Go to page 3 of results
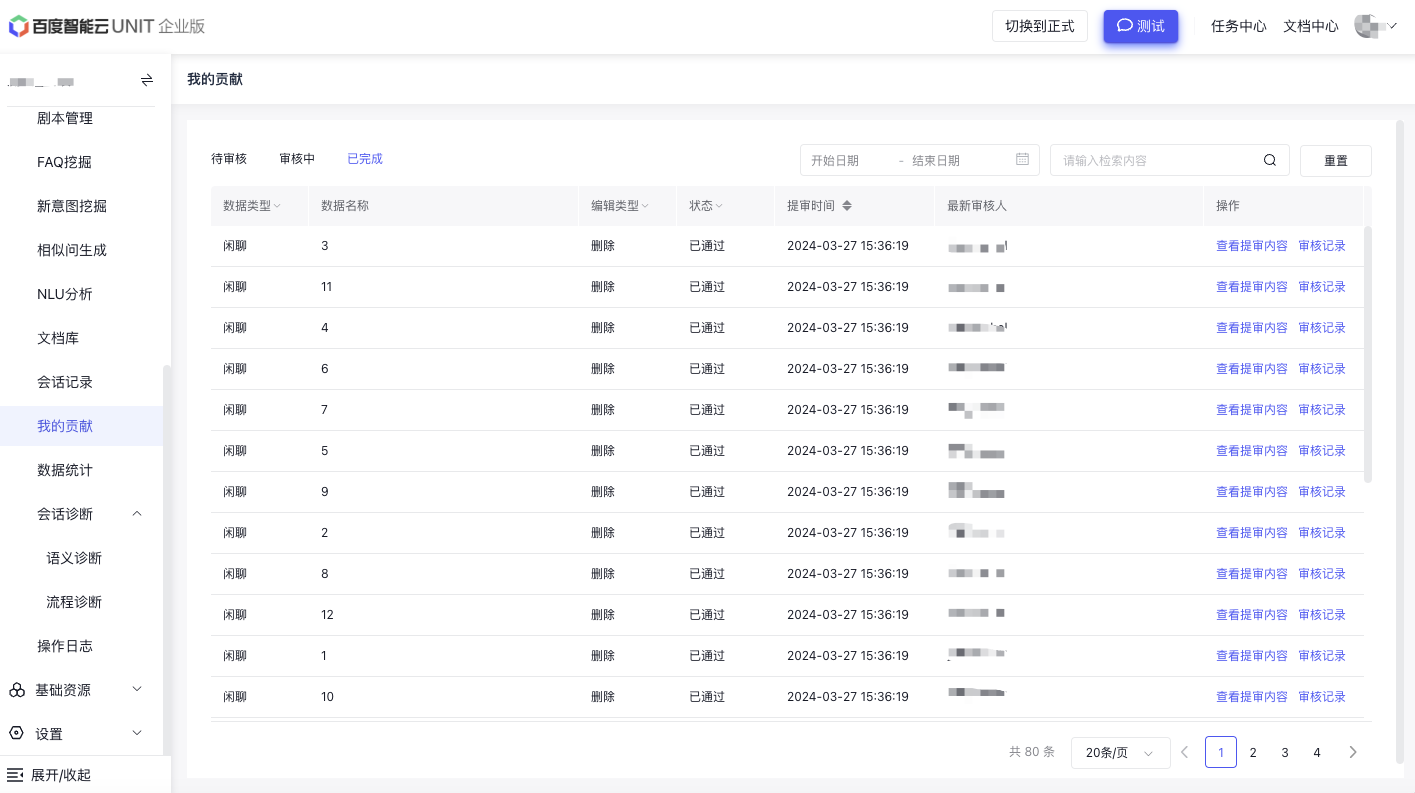1415x793 pixels. 1285,752
